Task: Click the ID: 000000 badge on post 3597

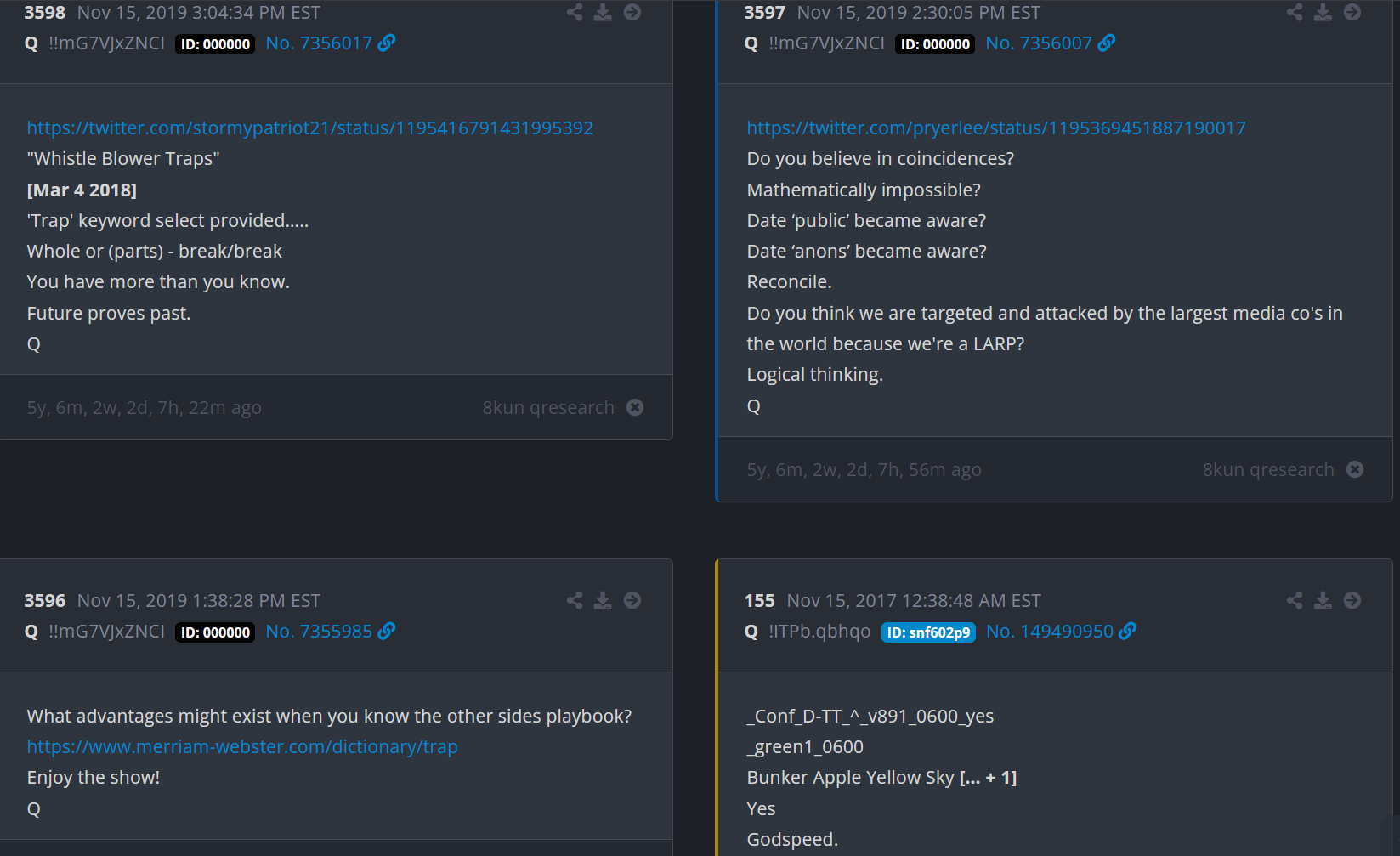Action: pyautogui.click(x=935, y=43)
